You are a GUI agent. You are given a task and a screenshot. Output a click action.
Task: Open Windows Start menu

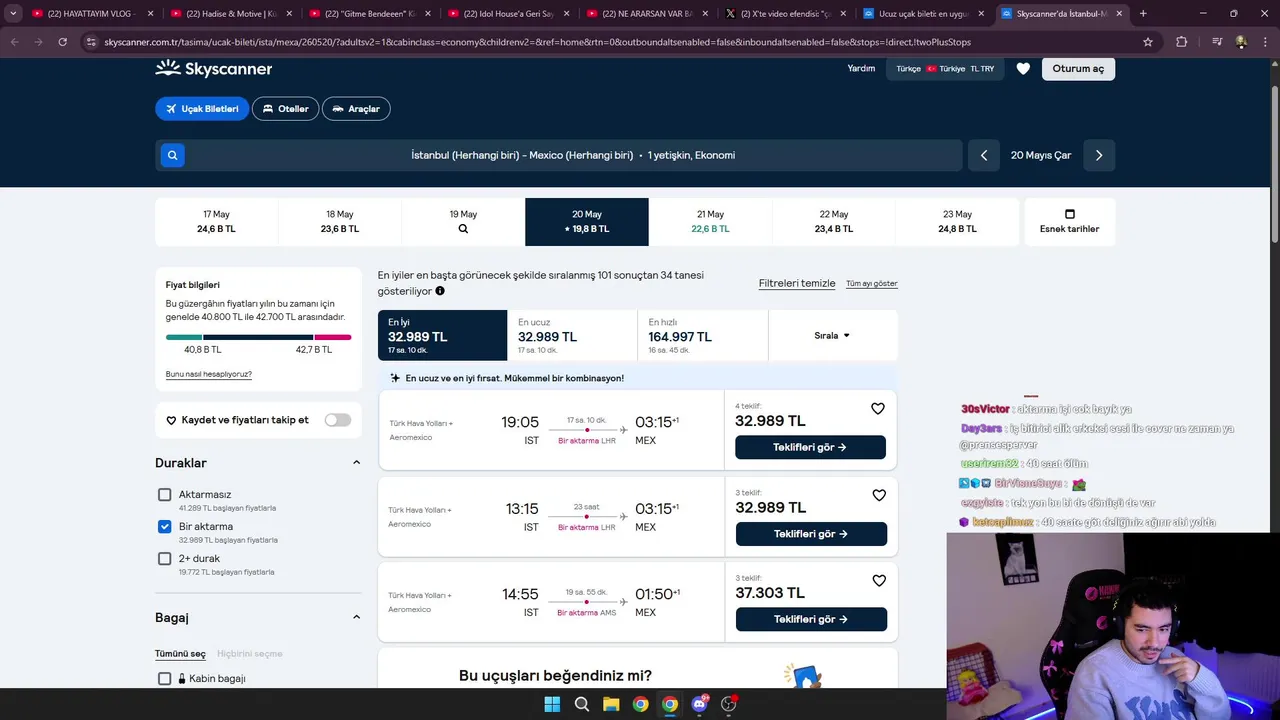tap(552, 704)
